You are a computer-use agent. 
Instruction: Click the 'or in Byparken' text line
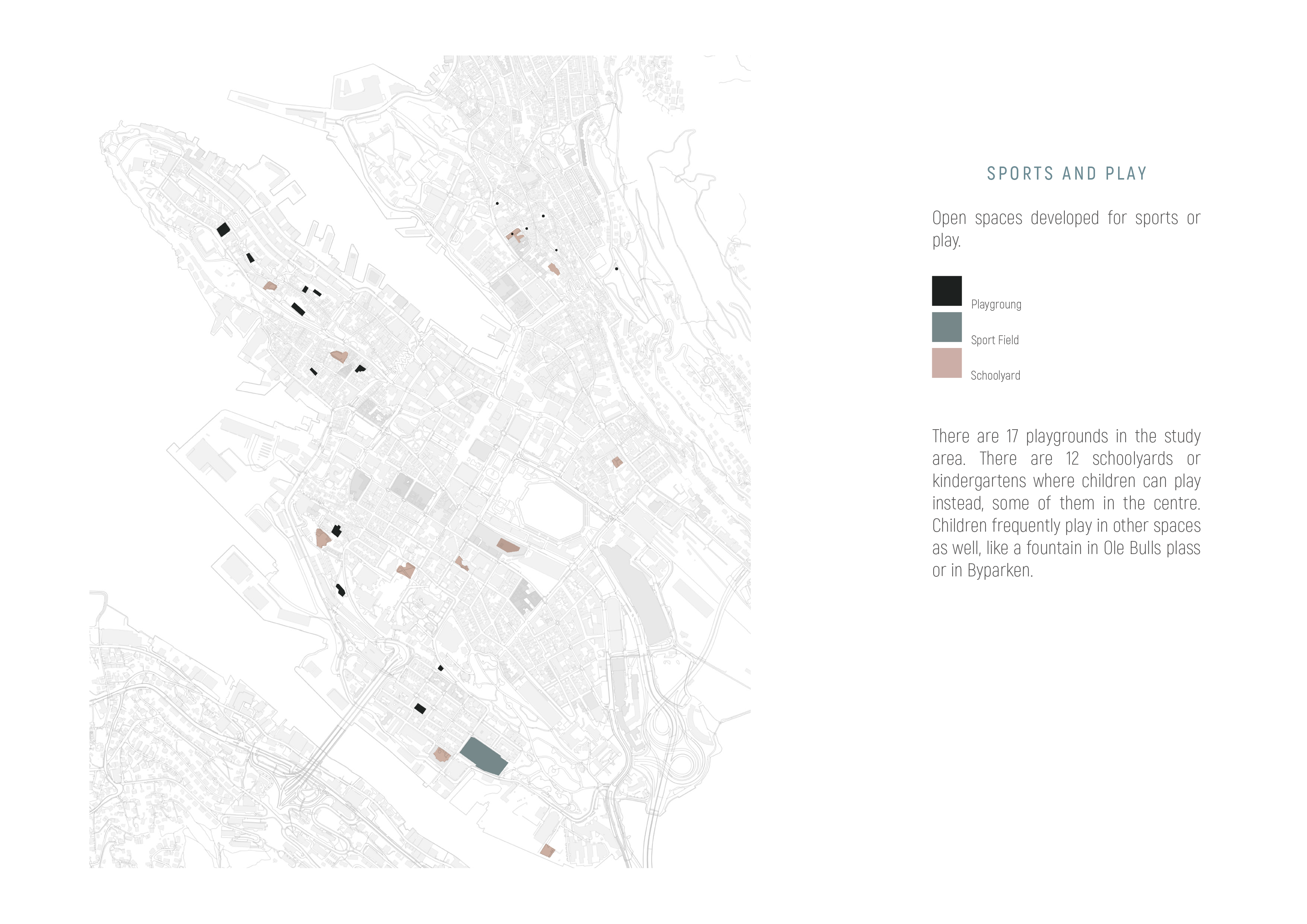click(x=982, y=570)
